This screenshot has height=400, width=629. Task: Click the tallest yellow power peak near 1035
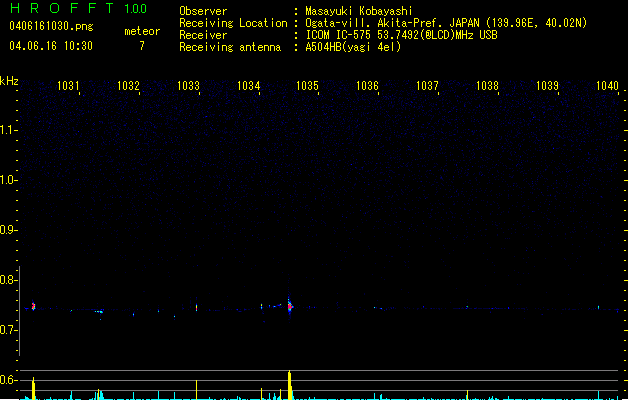(290, 385)
